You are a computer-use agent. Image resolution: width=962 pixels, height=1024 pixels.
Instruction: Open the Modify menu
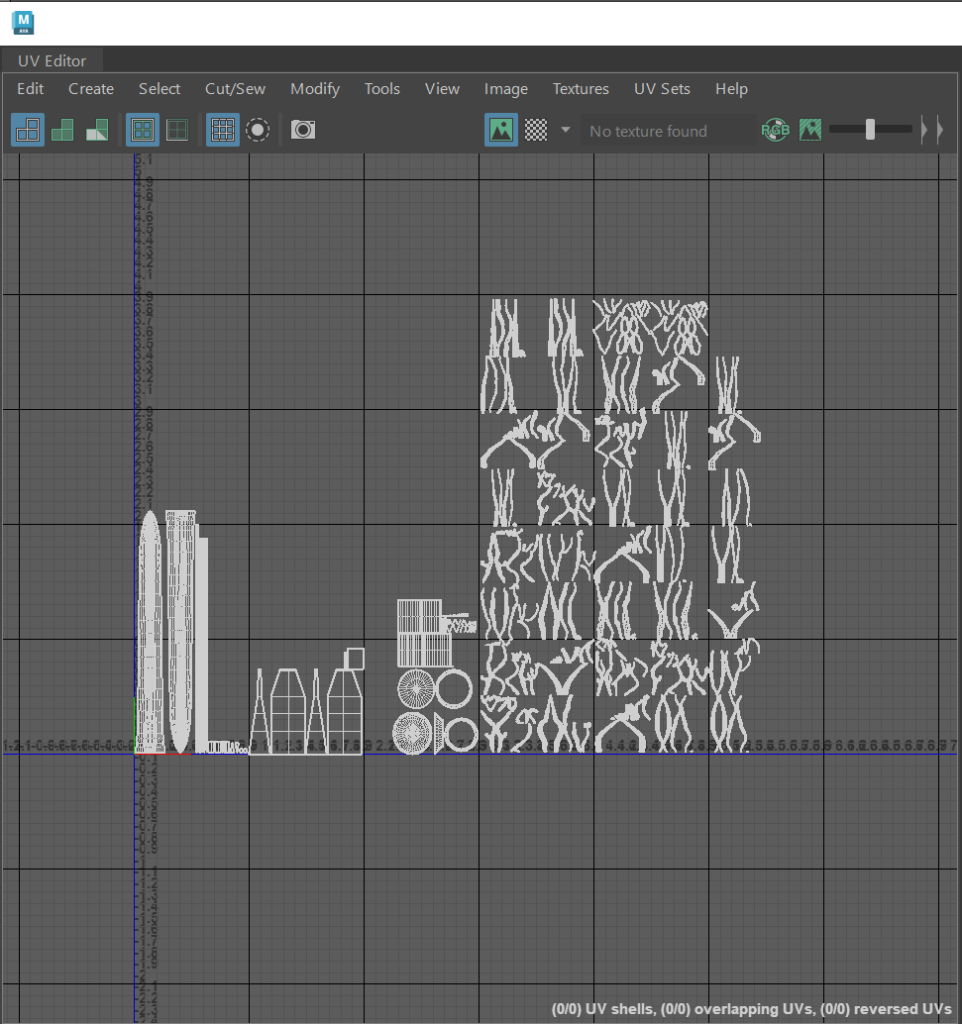point(315,89)
